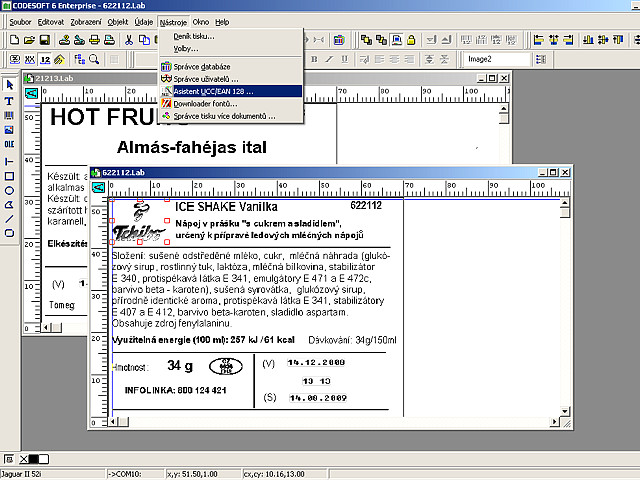Click the cyan ruler corner icon in 21213.Lab
Screen dimensions: 640x480
click(32, 93)
